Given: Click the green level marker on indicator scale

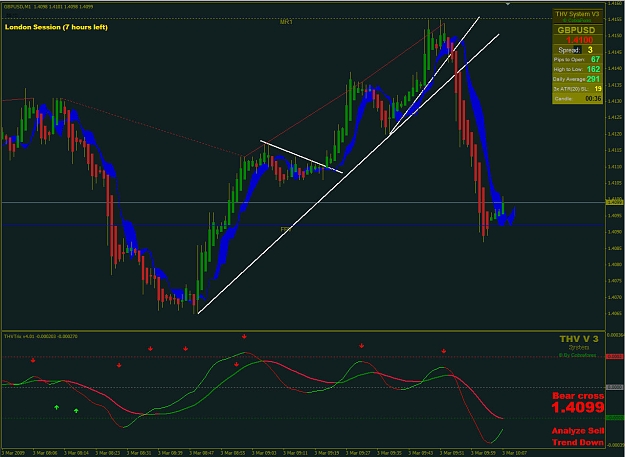Looking at the screenshot, I should pos(615,418).
